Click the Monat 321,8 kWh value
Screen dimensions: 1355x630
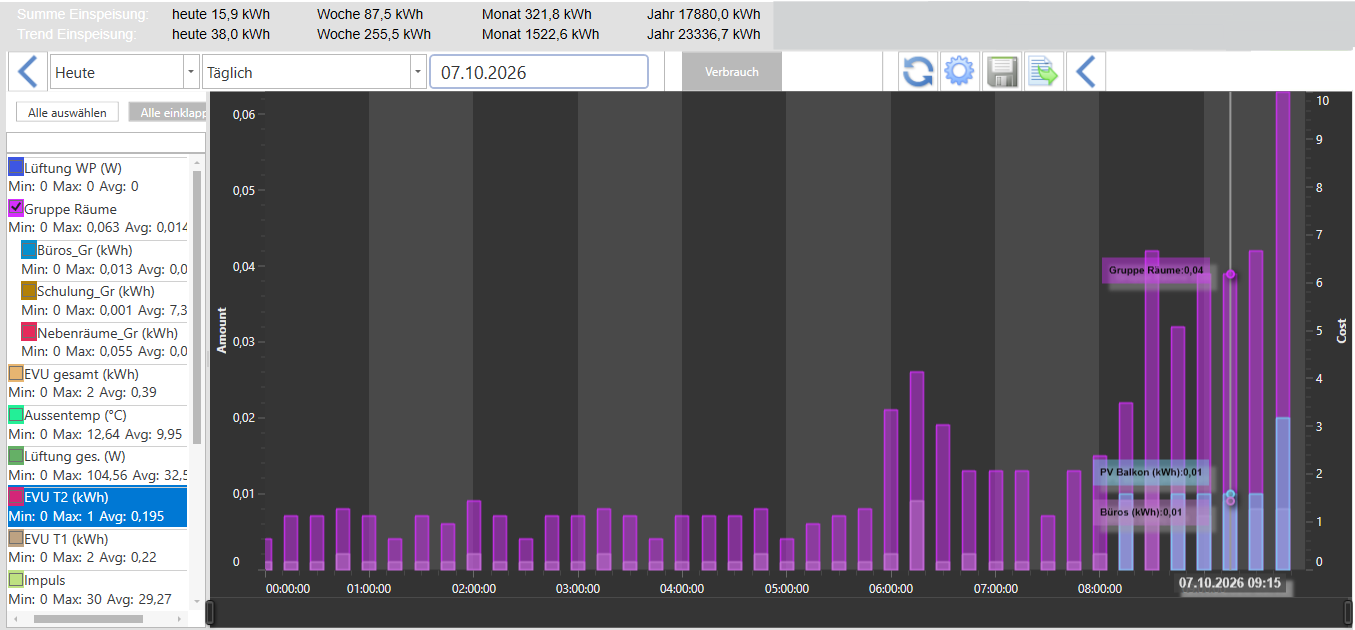coord(536,15)
